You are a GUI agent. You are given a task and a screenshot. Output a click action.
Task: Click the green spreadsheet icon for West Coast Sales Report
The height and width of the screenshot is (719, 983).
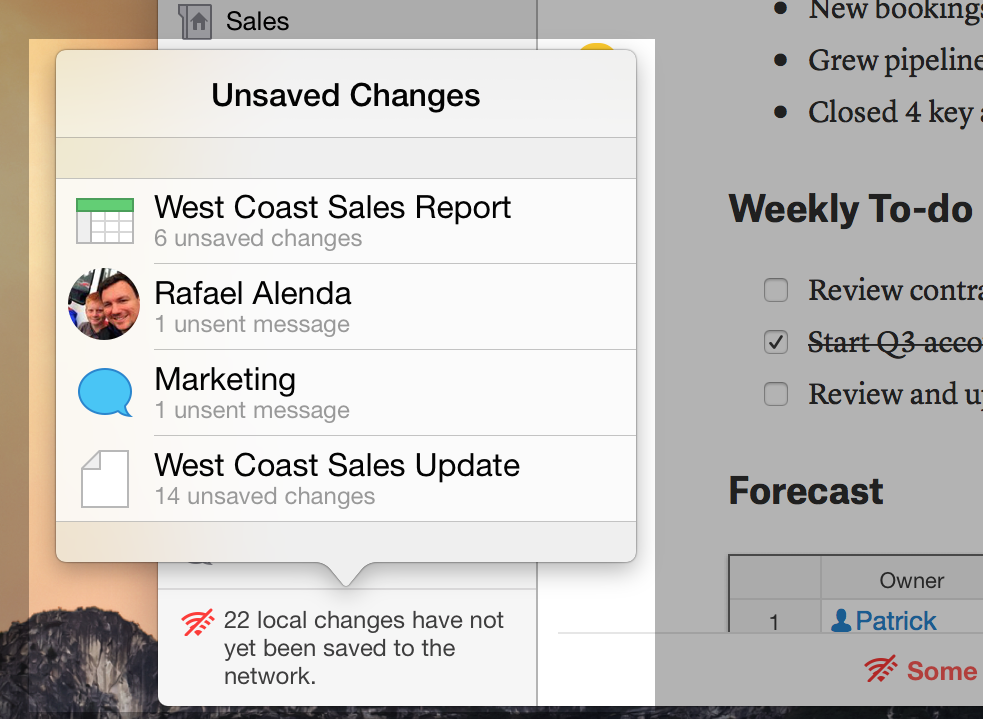point(105,221)
